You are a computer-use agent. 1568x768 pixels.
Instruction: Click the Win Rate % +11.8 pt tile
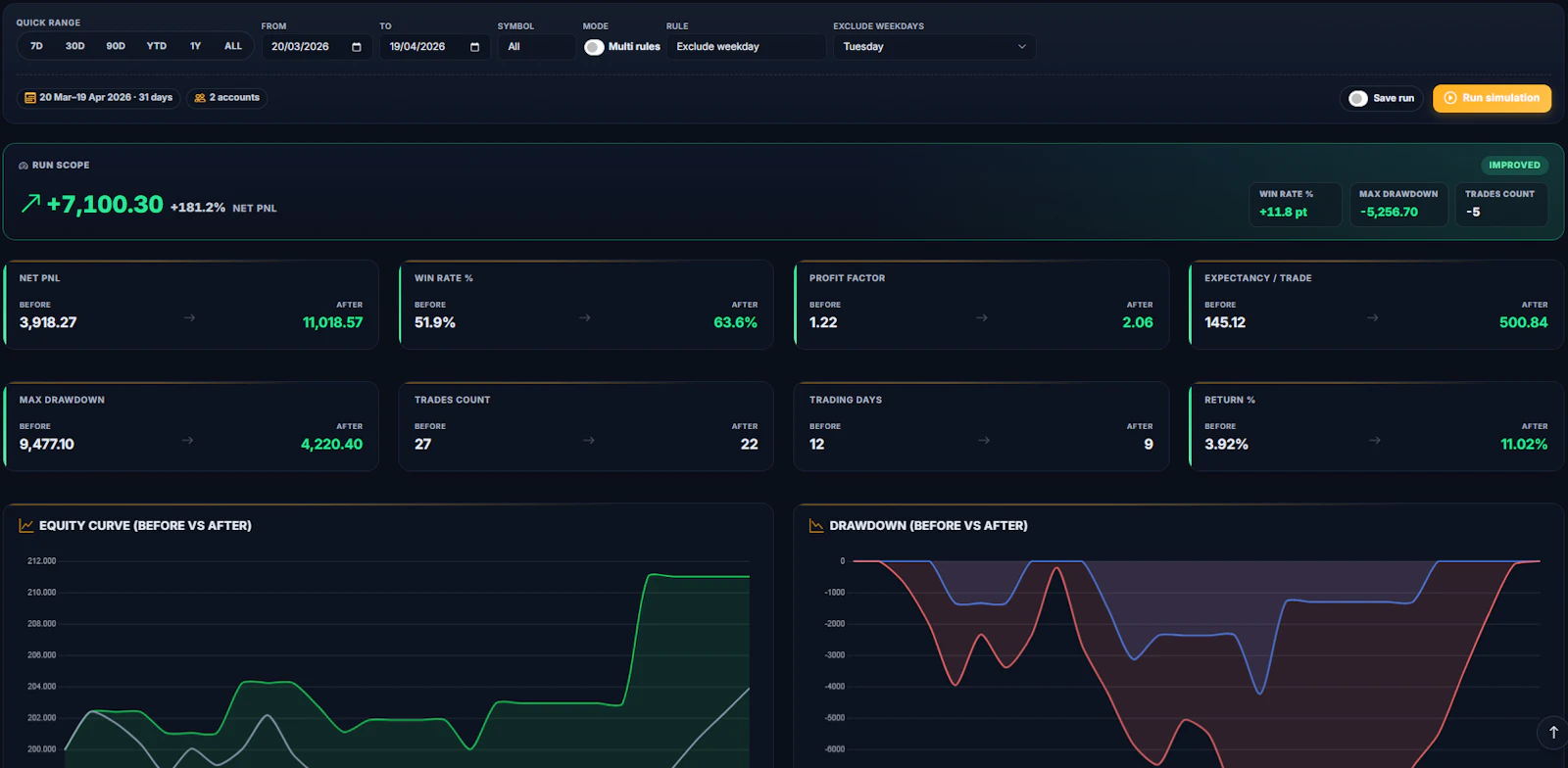point(1296,205)
